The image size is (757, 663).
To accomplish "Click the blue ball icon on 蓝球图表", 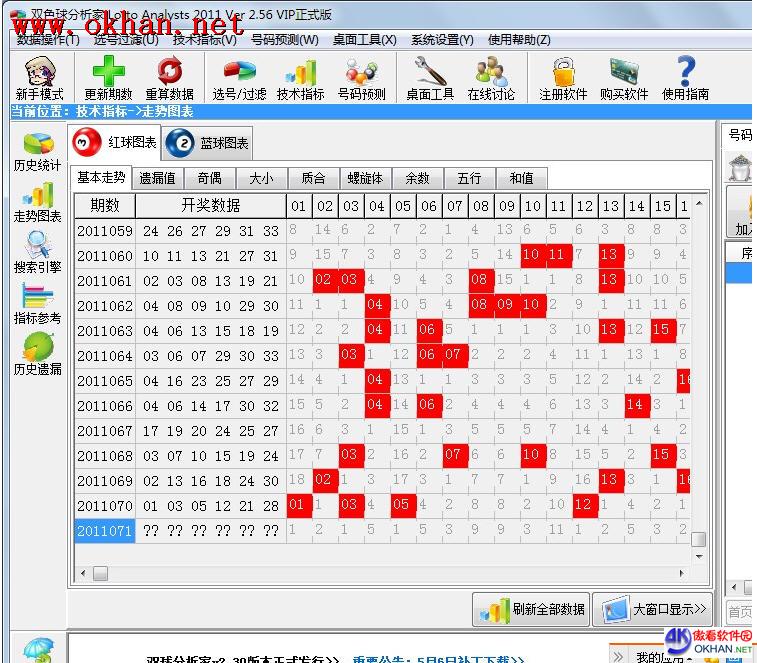I will point(180,143).
